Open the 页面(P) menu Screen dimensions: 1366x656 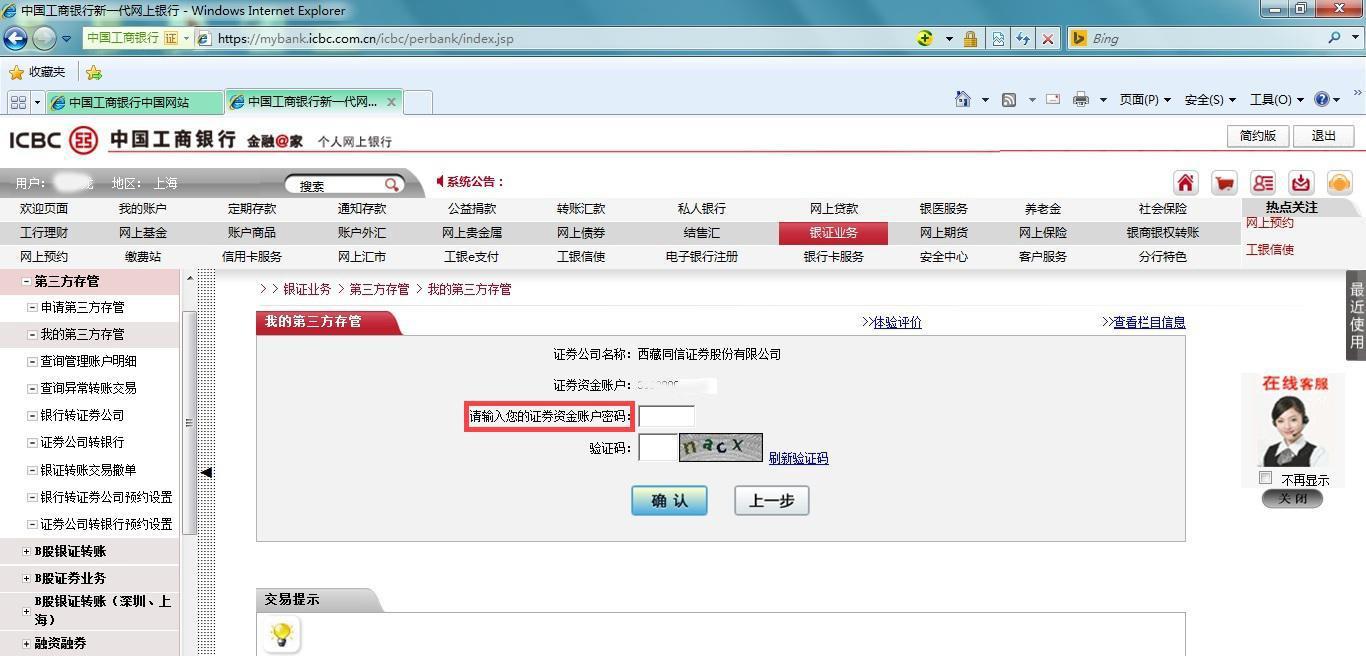1145,100
